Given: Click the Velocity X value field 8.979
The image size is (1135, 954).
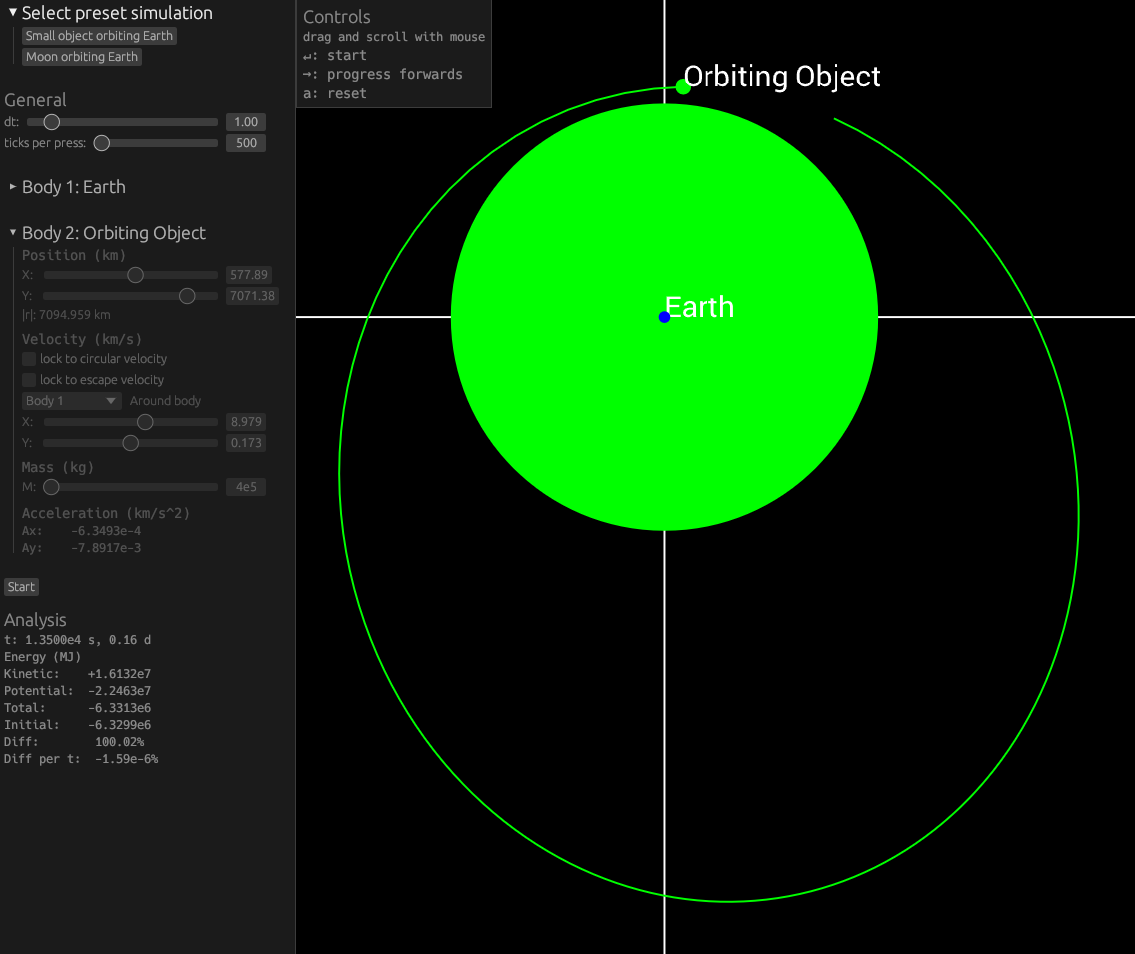Looking at the screenshot, I should [245, 422].
